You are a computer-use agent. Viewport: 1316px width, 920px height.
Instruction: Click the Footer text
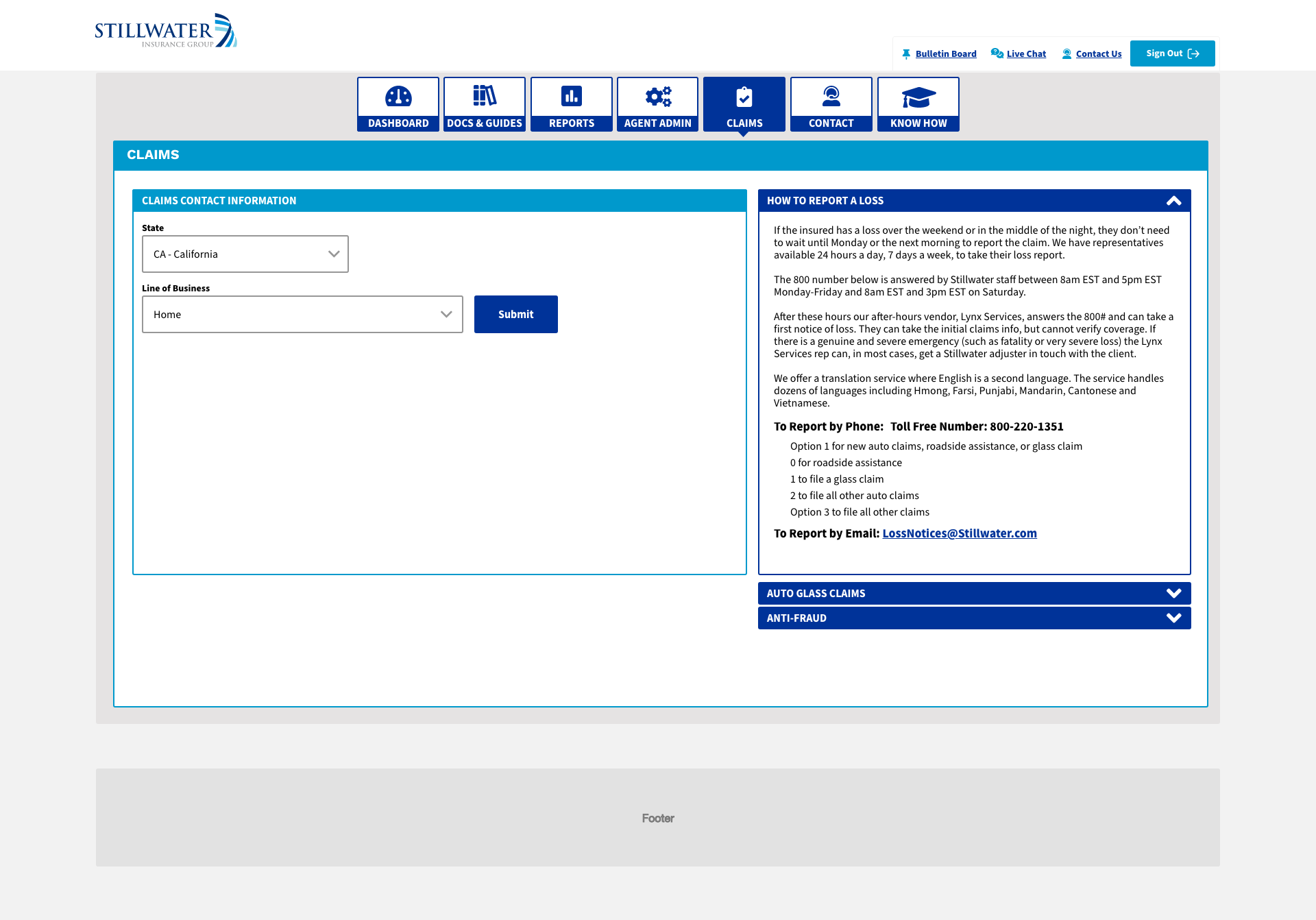pos(658,819)
